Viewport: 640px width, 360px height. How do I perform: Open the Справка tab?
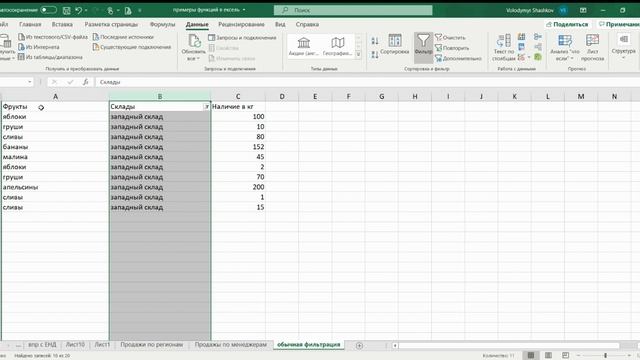pos(307,24)
